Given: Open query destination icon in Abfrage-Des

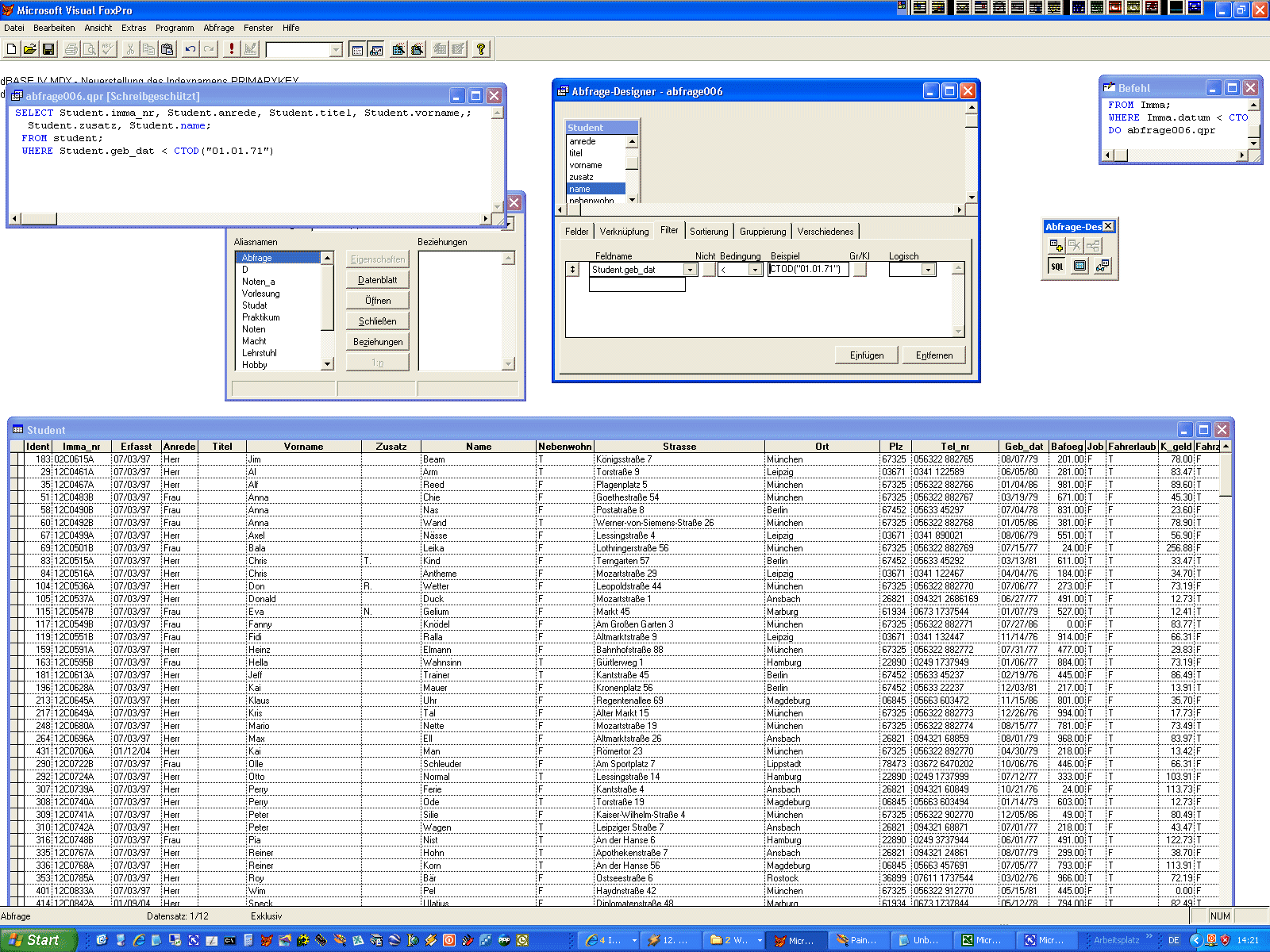Looking at the screenshot, I should tap(1103, 267).
